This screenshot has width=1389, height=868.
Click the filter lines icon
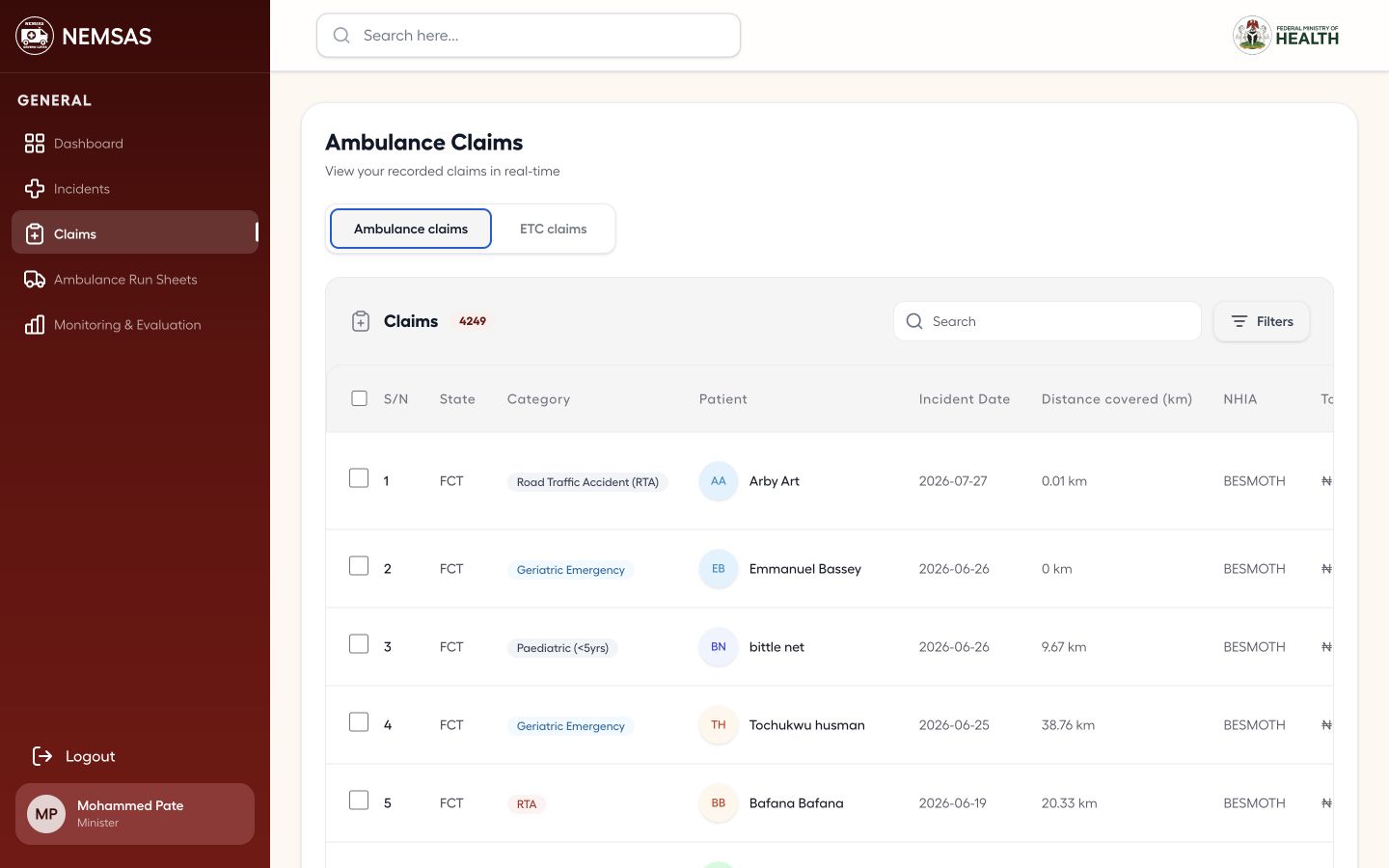1239,321
